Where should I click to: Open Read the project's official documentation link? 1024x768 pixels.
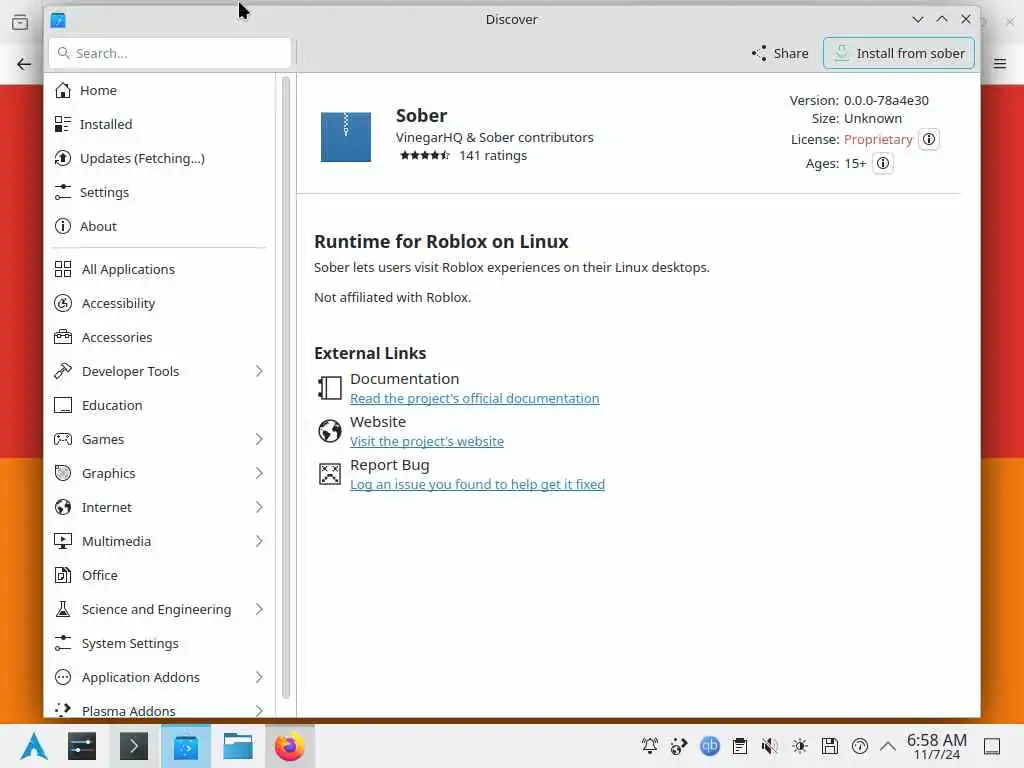tap(475, 398)
